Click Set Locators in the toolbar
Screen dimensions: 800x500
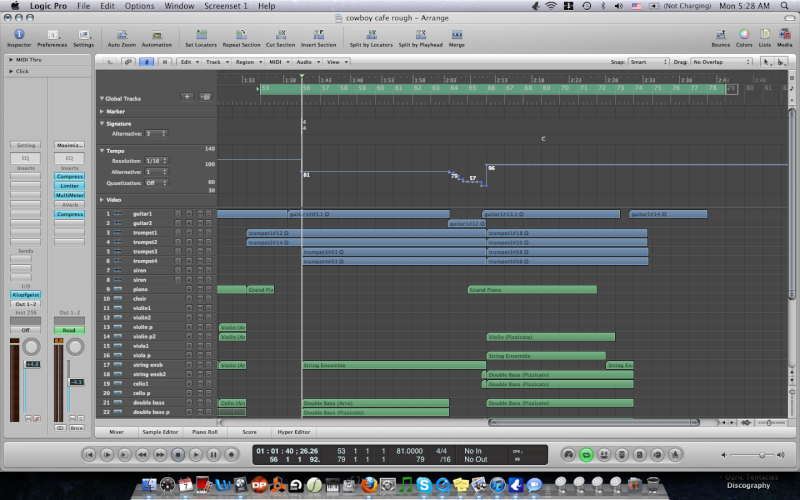[x=201, y=35]
